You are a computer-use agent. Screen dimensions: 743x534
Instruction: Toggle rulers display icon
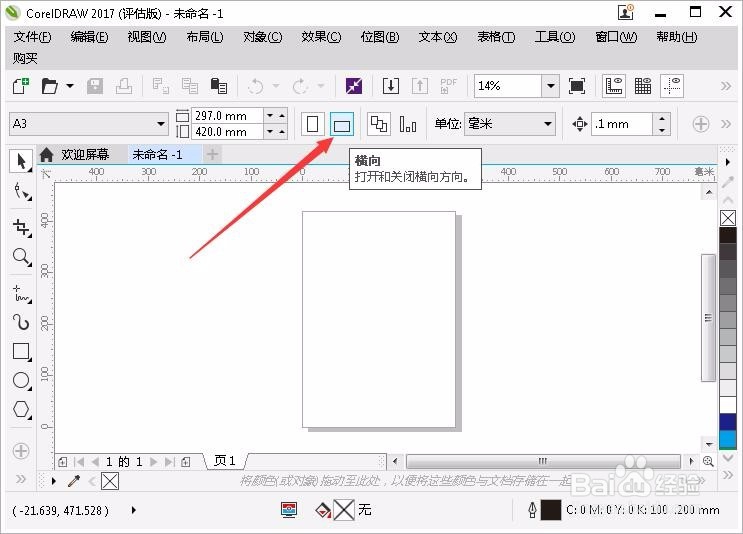614,86
